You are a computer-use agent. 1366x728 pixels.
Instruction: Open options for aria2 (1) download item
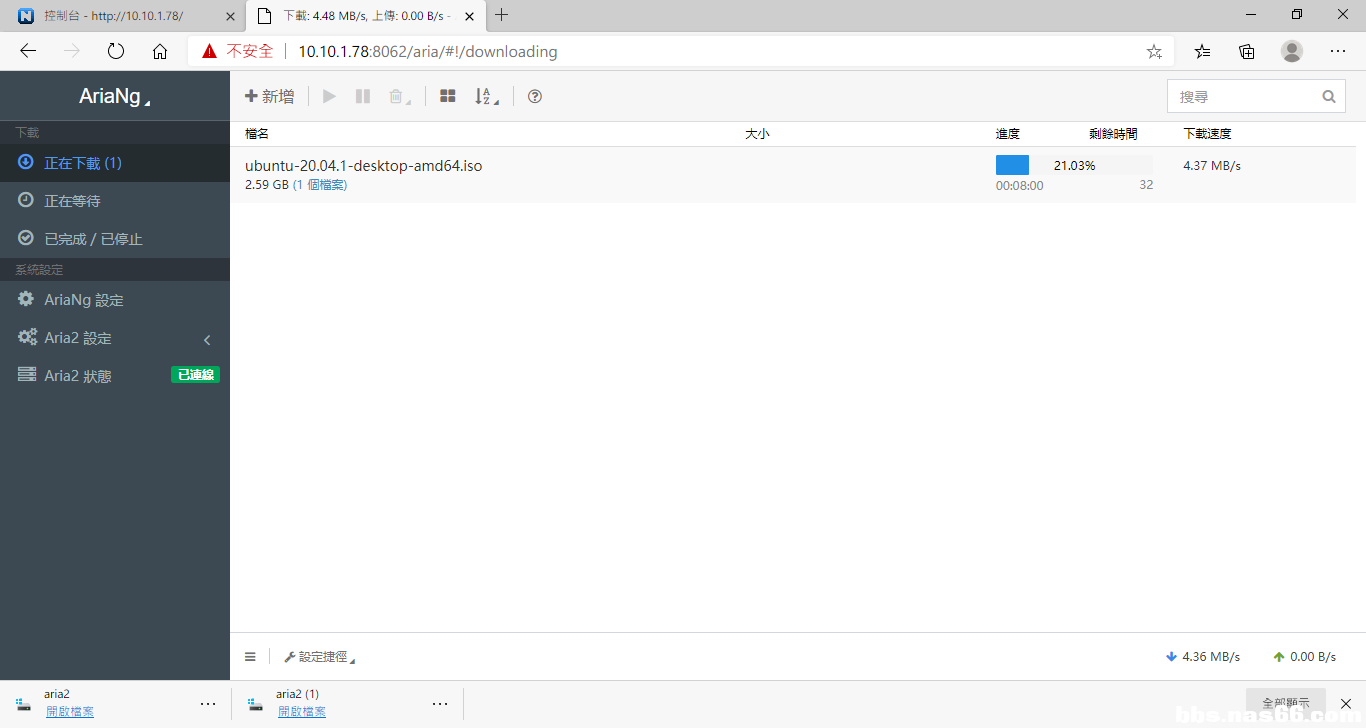(440, 704)
